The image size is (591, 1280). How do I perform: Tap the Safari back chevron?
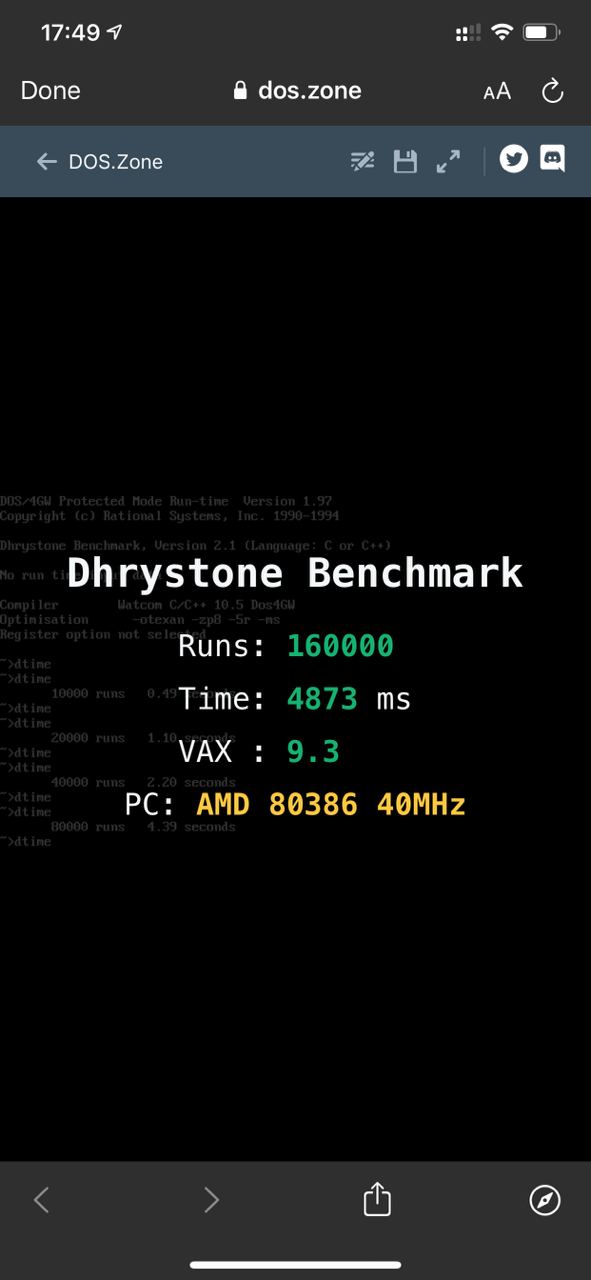click(41, 1199)
